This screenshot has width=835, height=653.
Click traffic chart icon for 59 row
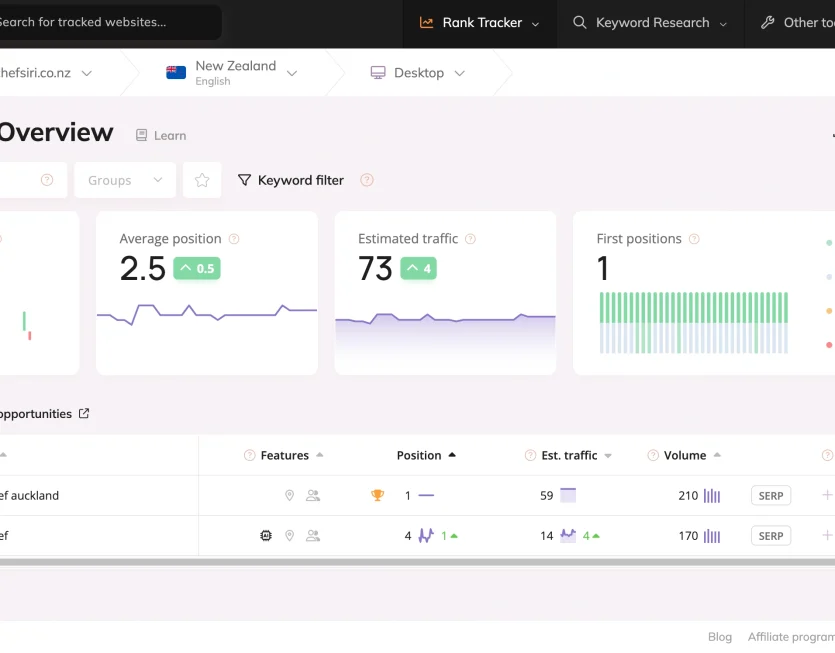point(568,495)
